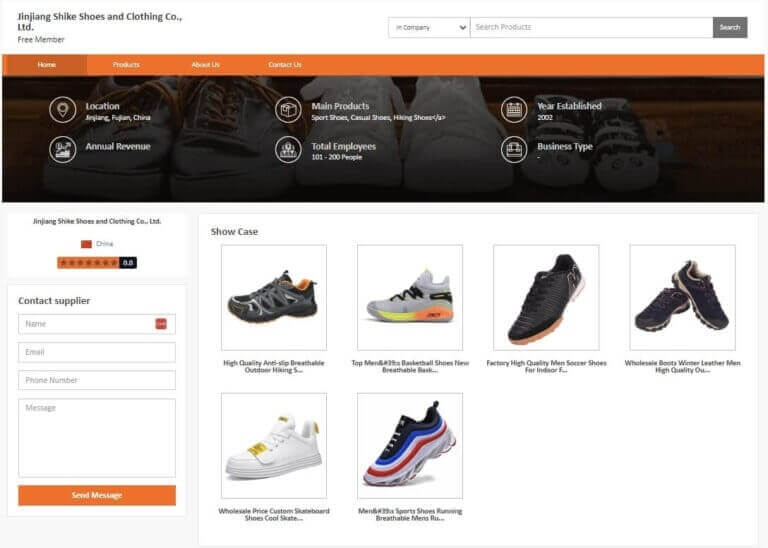768x548 pixels.
Task: Open the winter leather boots thumbnail
Action: point(682,298)
